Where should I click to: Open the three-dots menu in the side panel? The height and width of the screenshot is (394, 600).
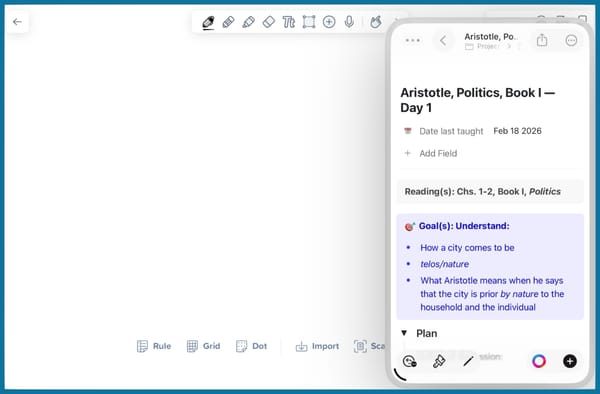pyautogui.click(x=412, y=40)
